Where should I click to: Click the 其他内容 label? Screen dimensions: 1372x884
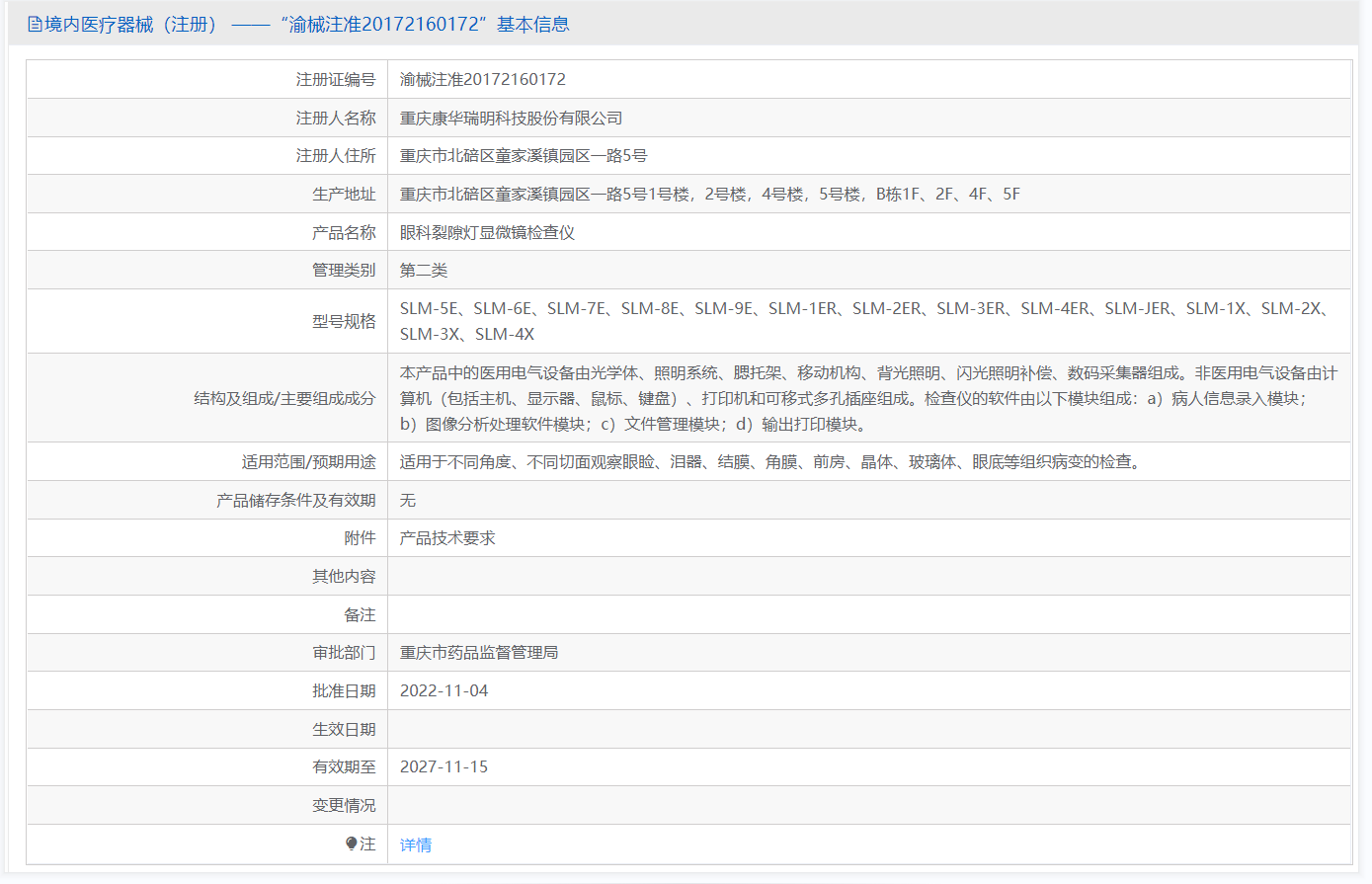[x=344, y=576]
